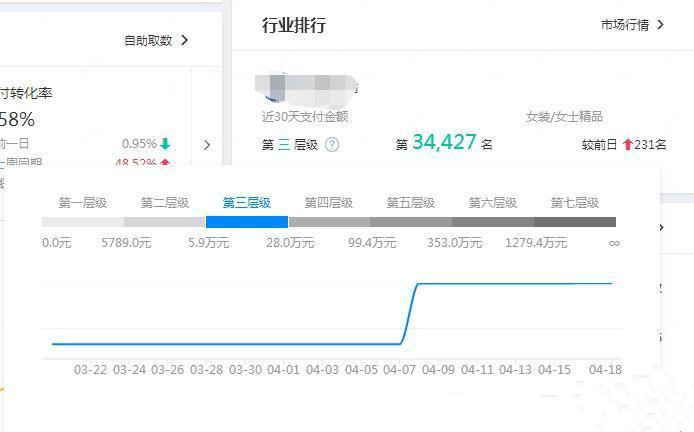Click the 较前日 text beside 231名
Screen dimensions: 694x432
pyautogui.click(x=600, y=145)
